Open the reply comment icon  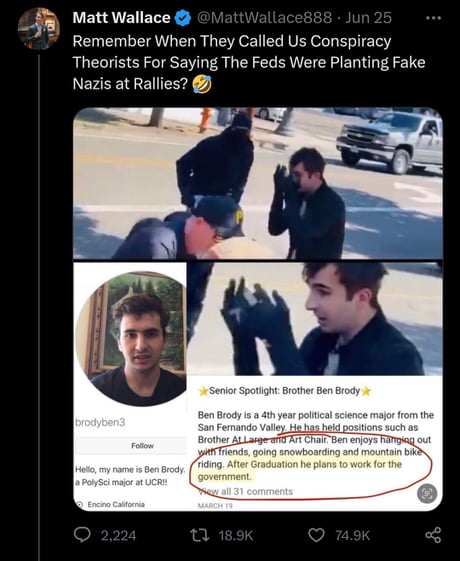[x=82, y=535]
